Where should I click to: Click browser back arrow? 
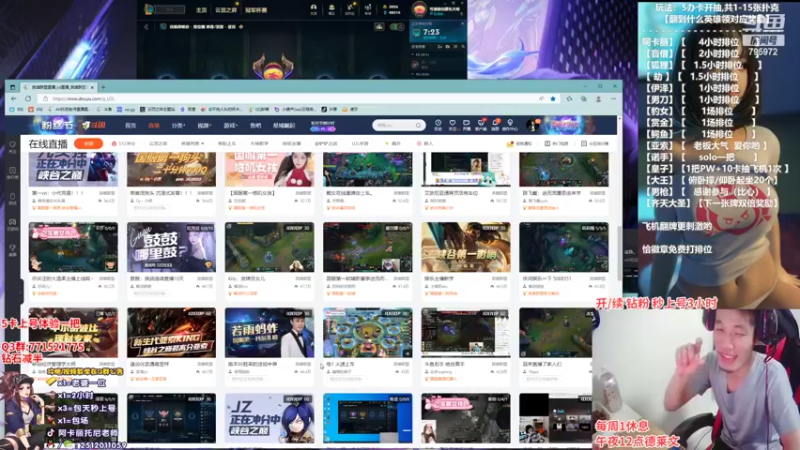coord(14,98)
